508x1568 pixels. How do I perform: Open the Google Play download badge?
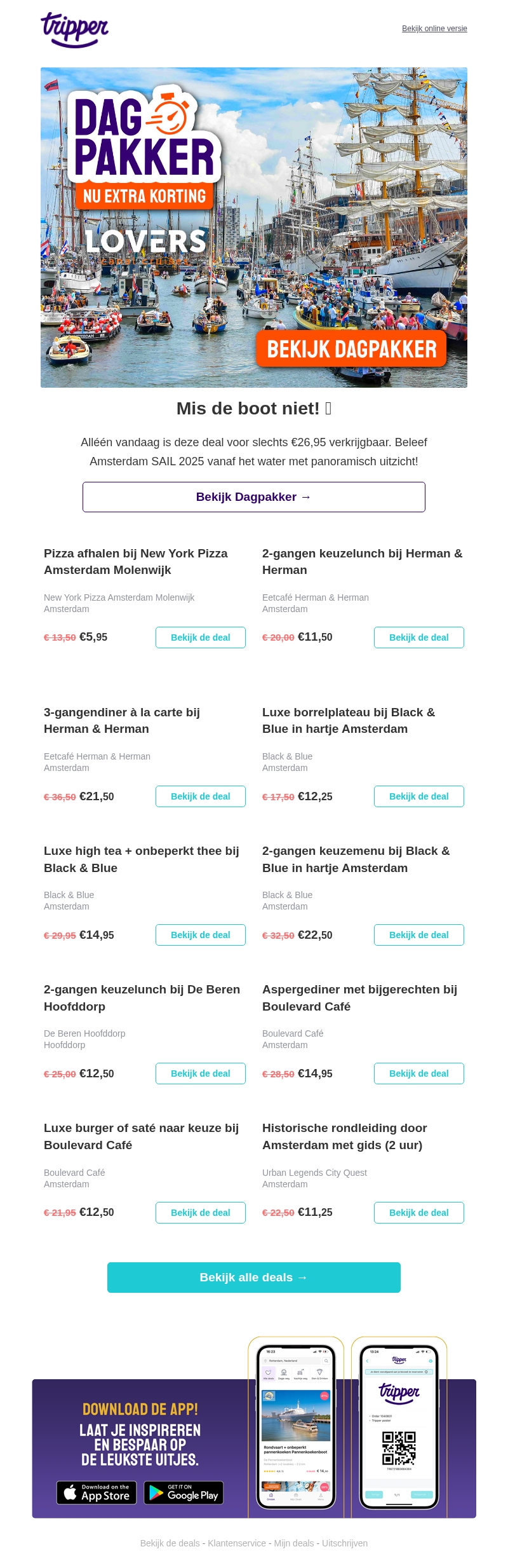click(184, 1492)
